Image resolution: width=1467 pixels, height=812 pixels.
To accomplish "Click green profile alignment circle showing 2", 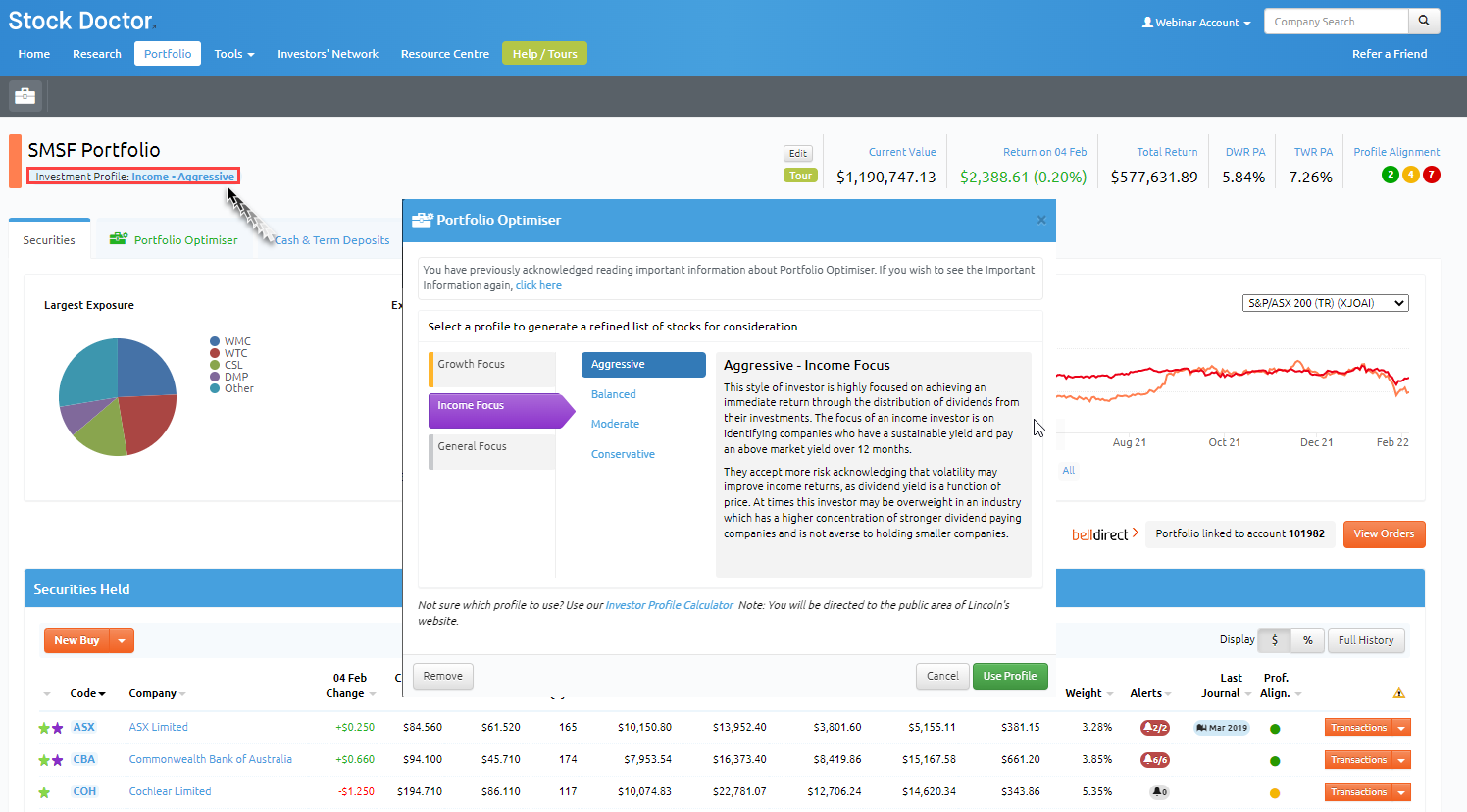I will pyautogui.click(x=1391, y=175).
